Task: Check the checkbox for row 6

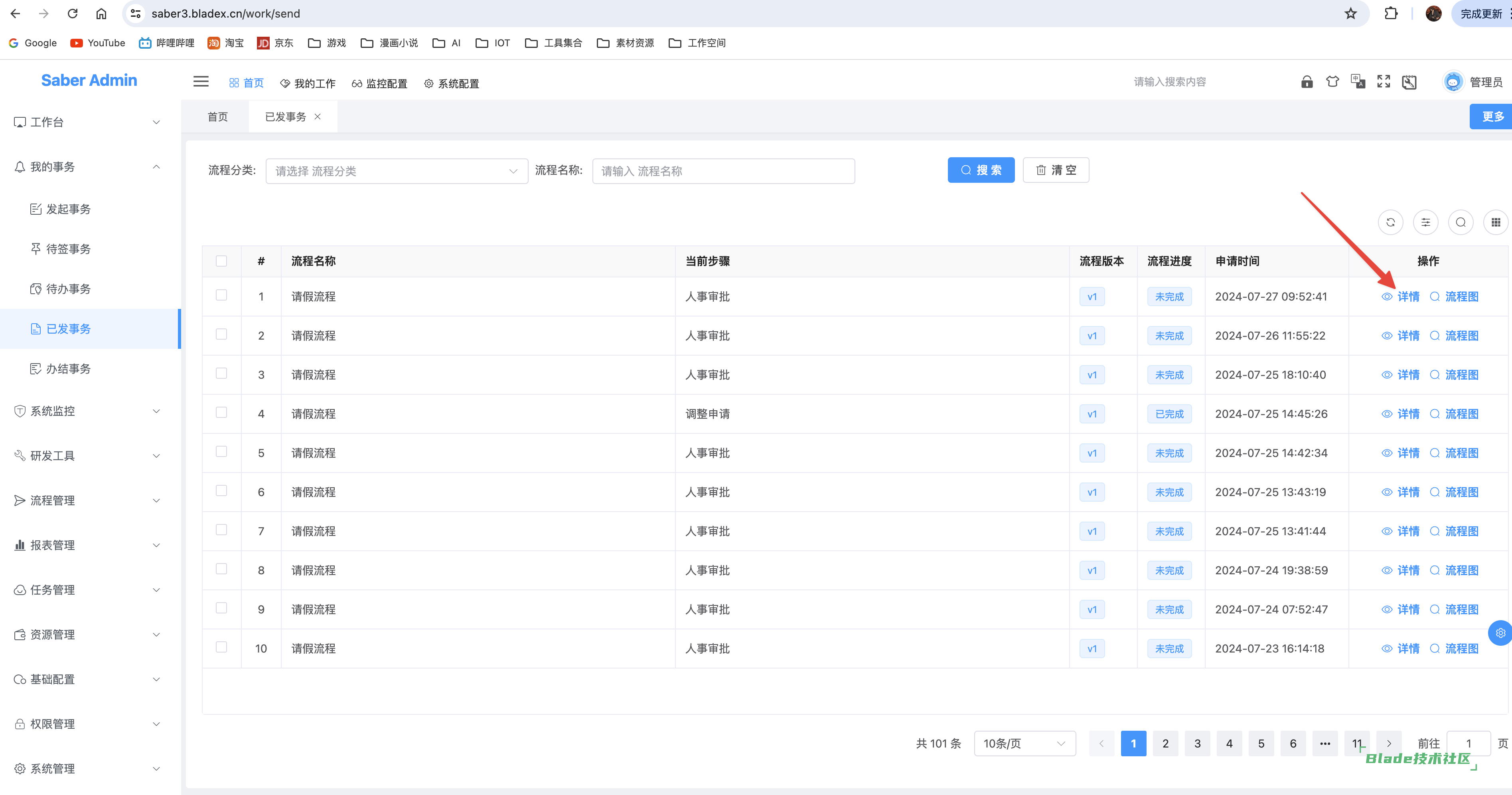Action: 221,491
